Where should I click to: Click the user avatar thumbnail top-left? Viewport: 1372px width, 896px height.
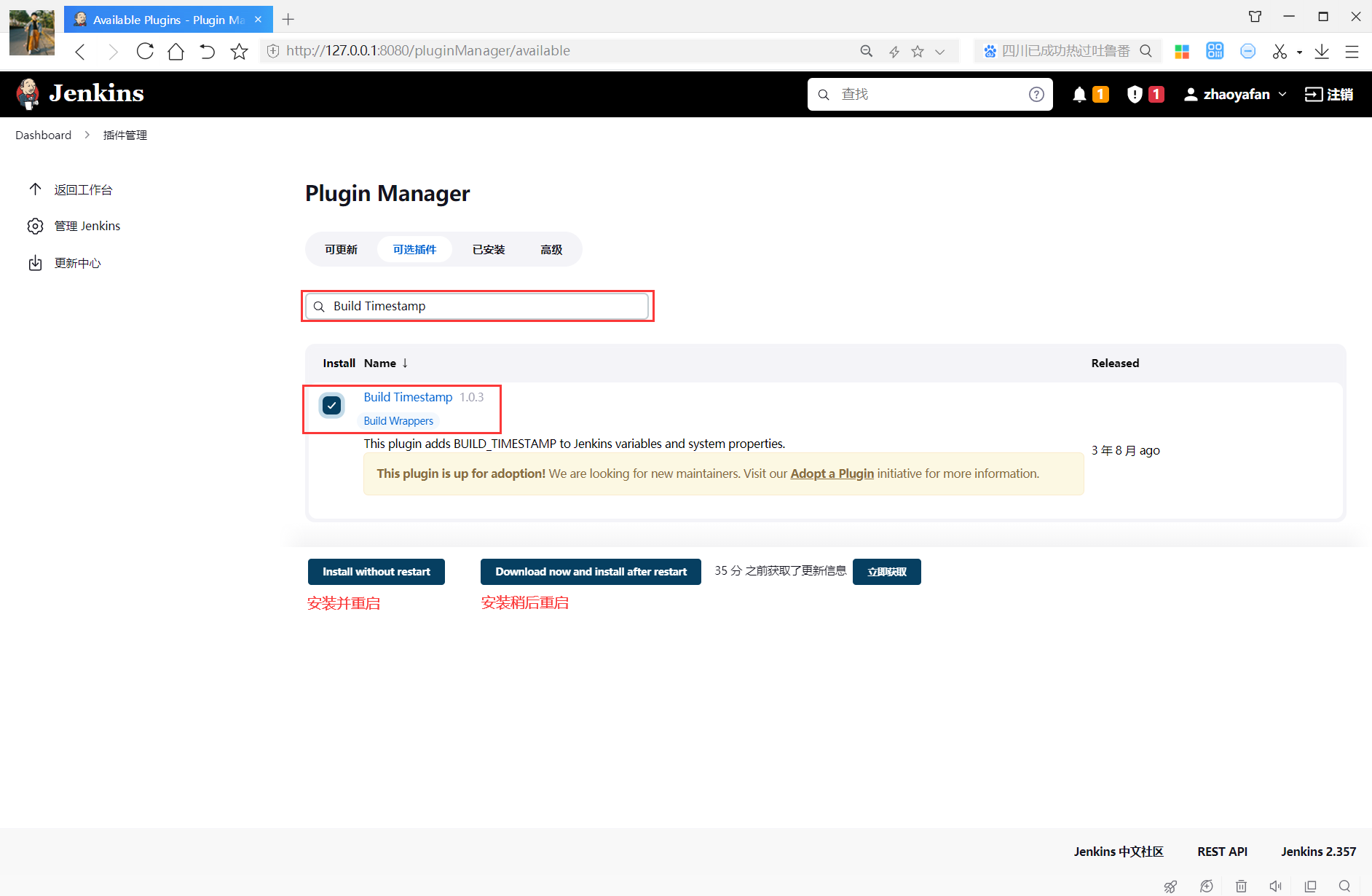32,33
